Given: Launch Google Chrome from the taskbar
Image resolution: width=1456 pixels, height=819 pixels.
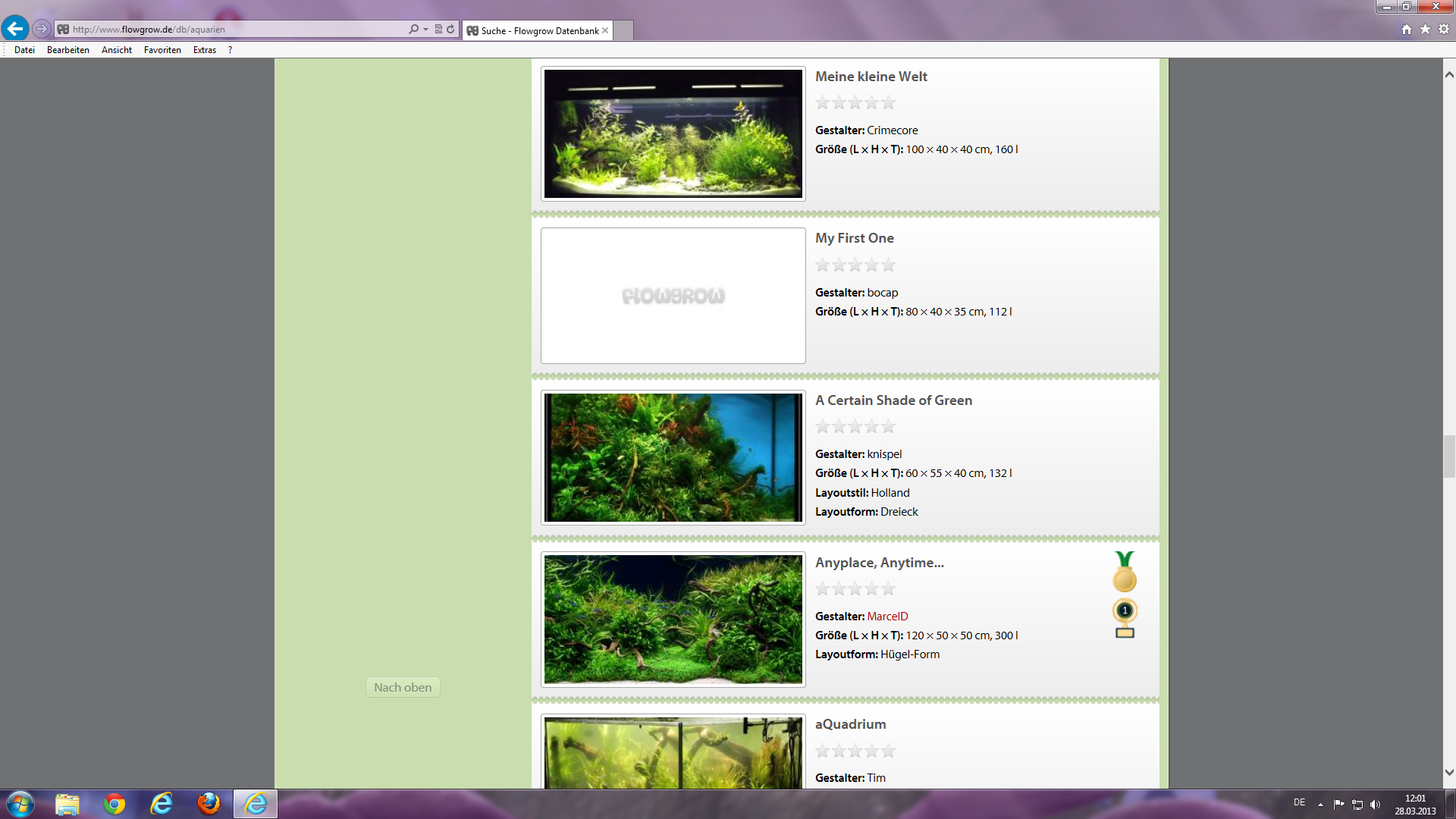Looking at the screenshot, I should click(x=115, y=804).
